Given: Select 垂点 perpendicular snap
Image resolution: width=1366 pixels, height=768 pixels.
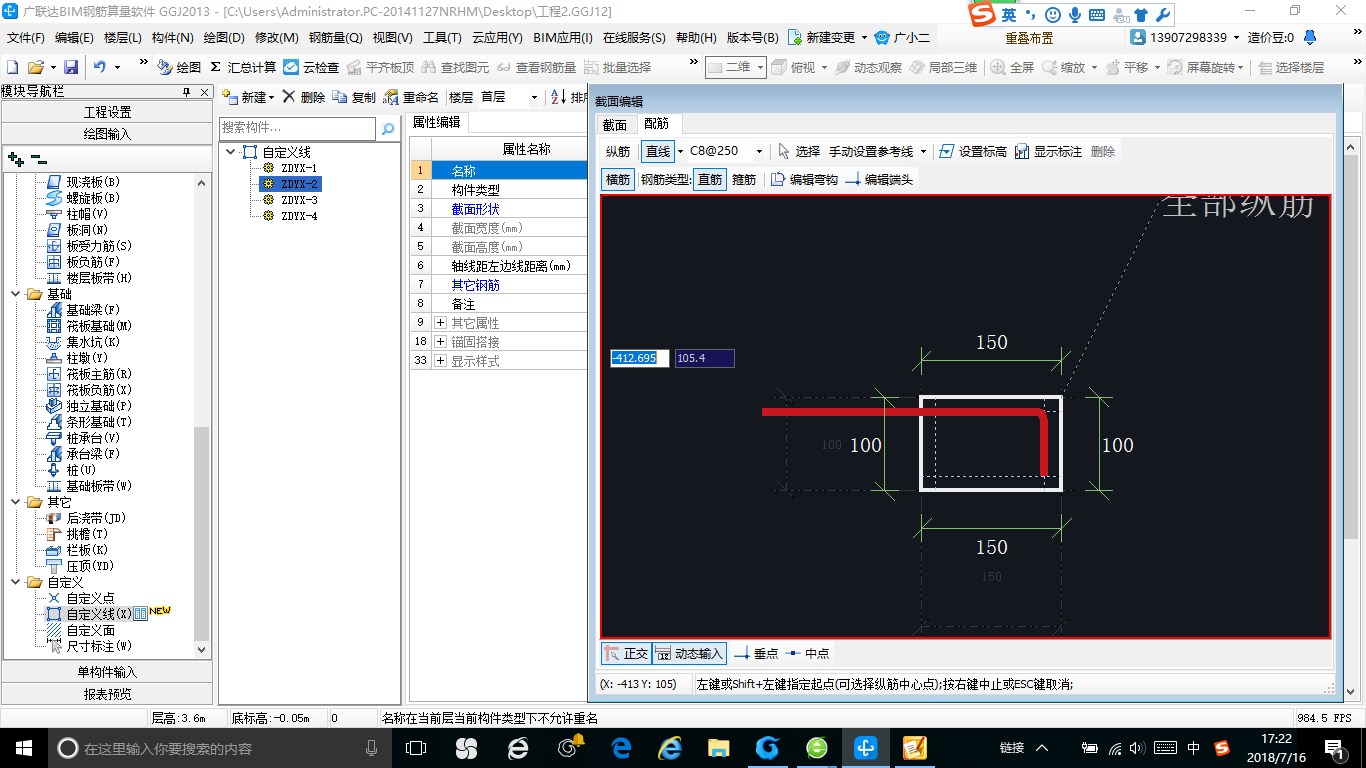Looking at the screenshot, I should coord(756,653).
